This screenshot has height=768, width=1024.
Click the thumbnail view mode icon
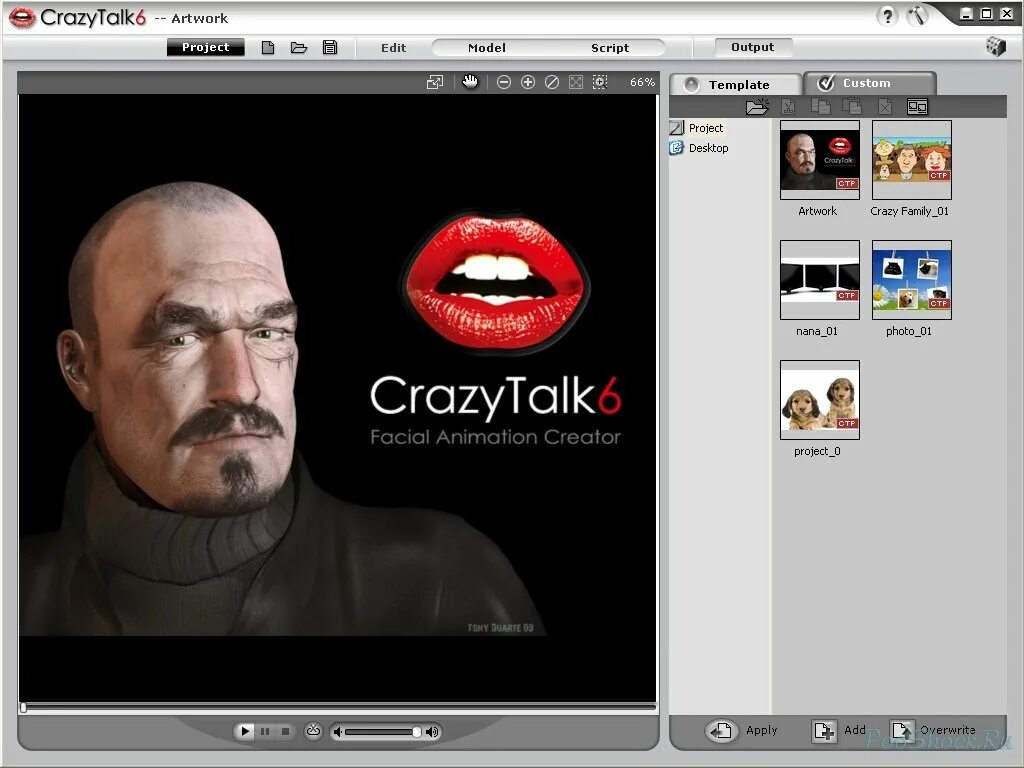click(917, 106)
